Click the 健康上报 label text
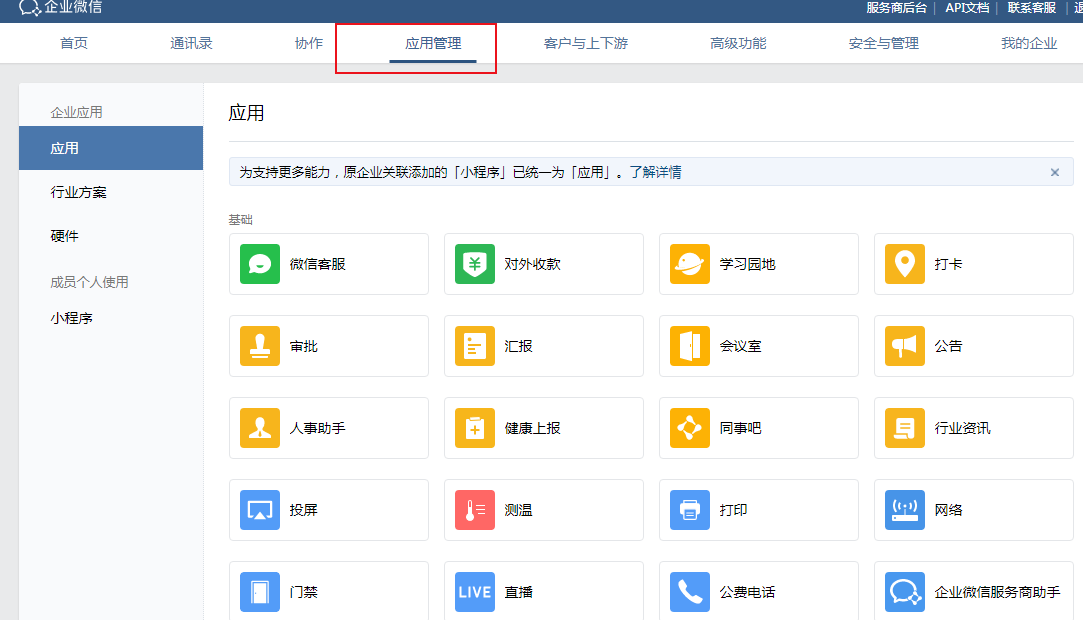The image size is (1083, 620). (x=532, y=428)
